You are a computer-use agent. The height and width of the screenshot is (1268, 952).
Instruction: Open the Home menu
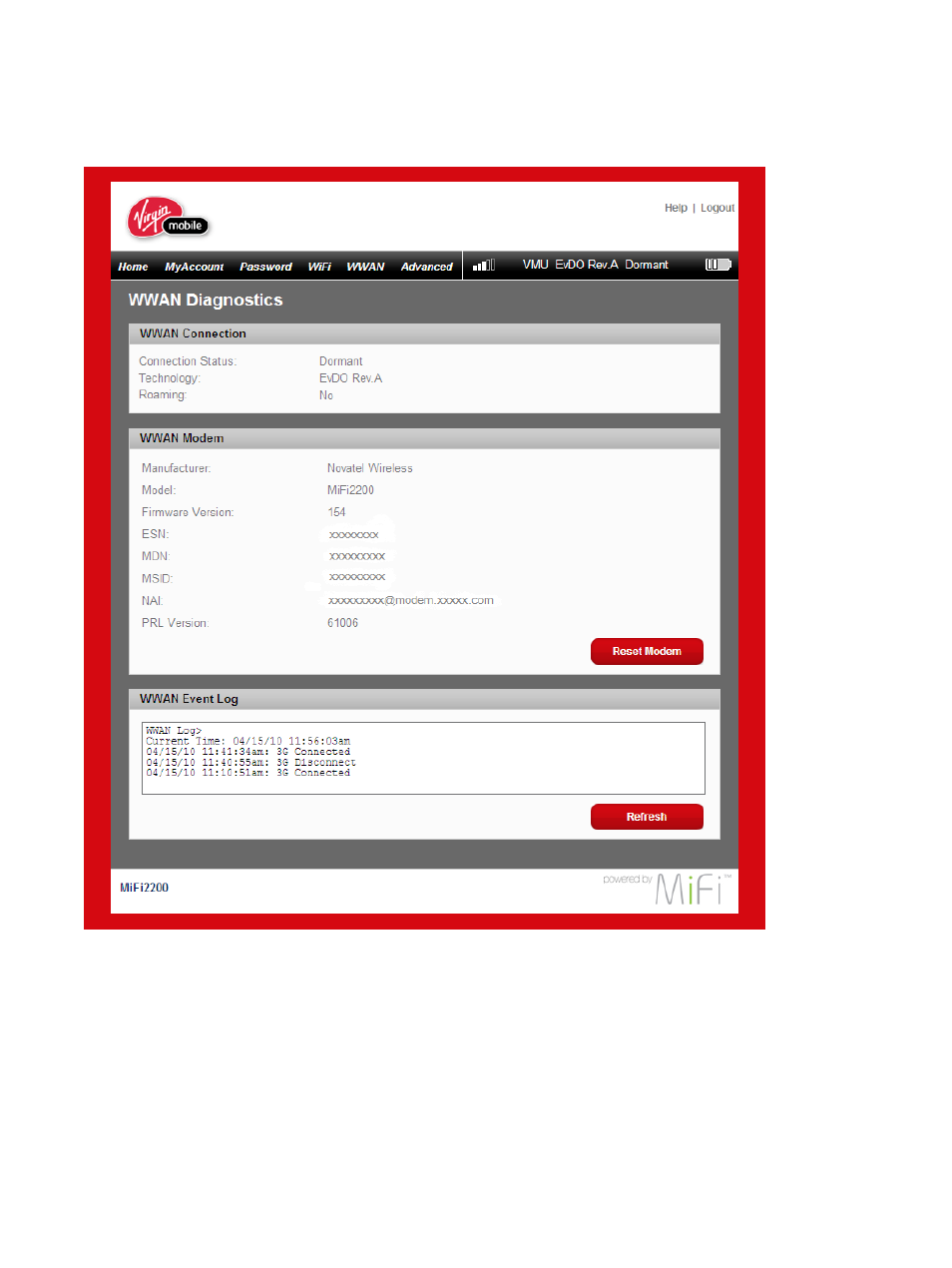[133, 267]
